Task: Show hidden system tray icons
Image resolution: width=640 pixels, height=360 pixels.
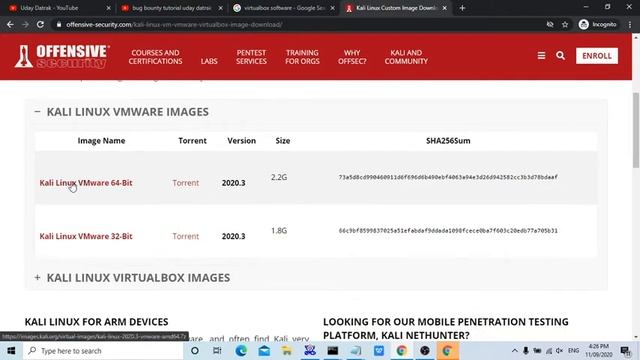Action: coord(515,351)
